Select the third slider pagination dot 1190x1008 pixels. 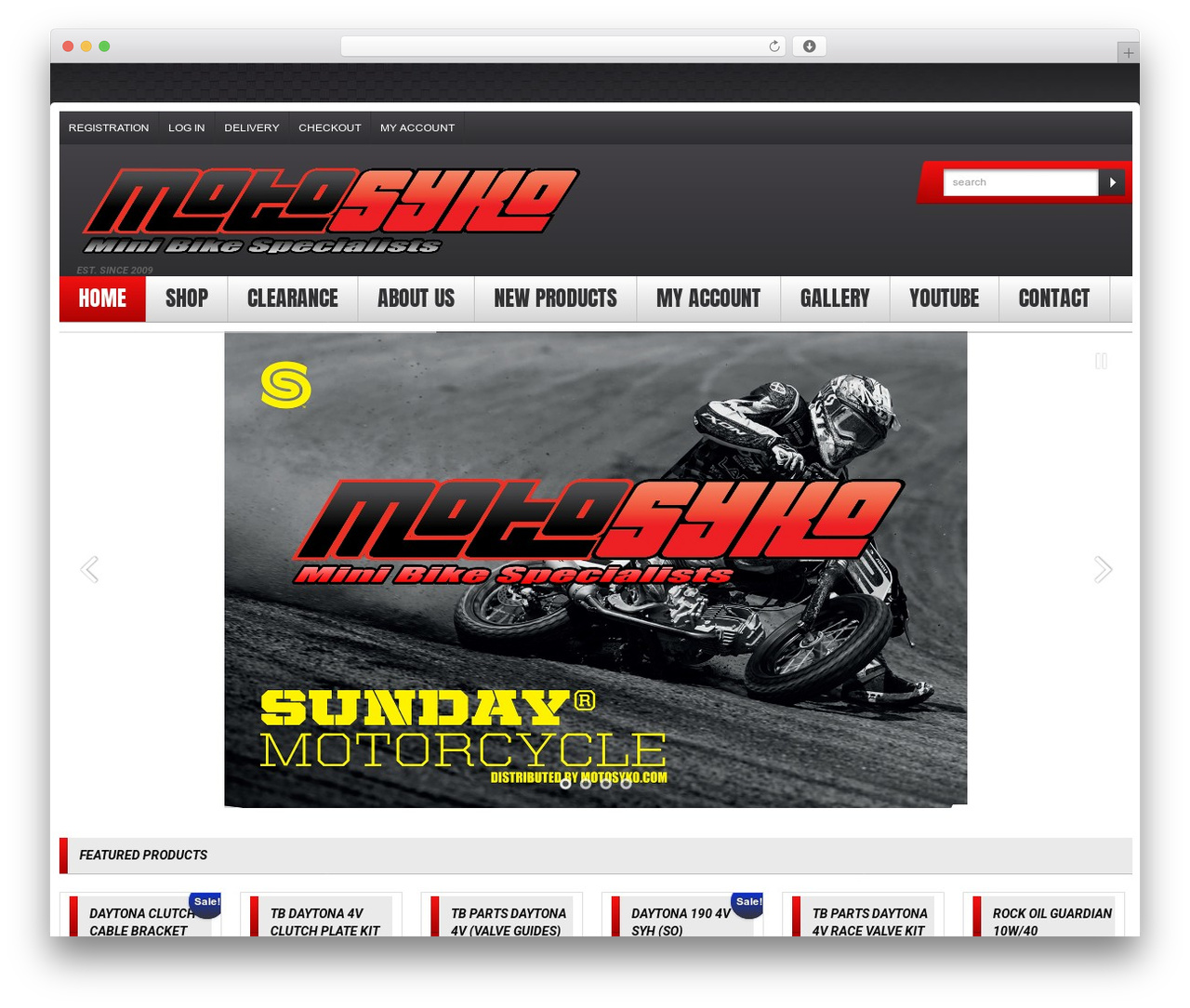pyautogui.click(x=606, y=783)
